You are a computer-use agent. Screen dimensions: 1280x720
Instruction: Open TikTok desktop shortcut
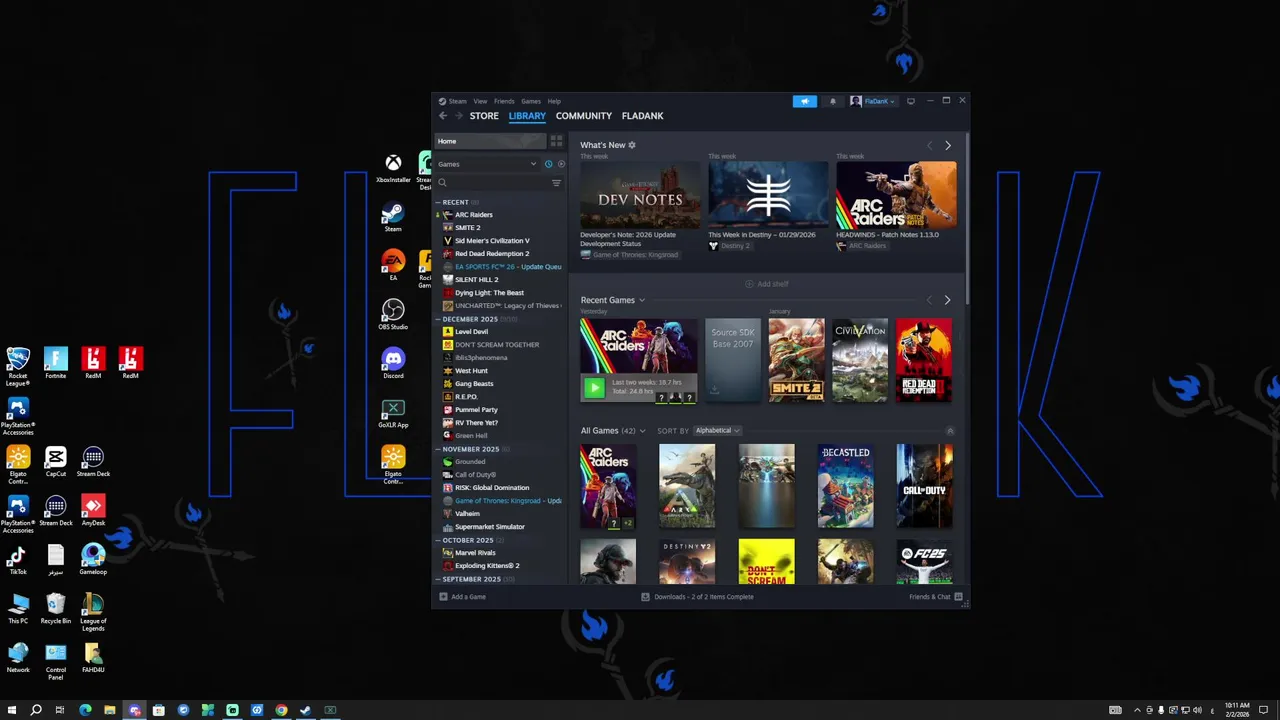click(x=18, y=559)
